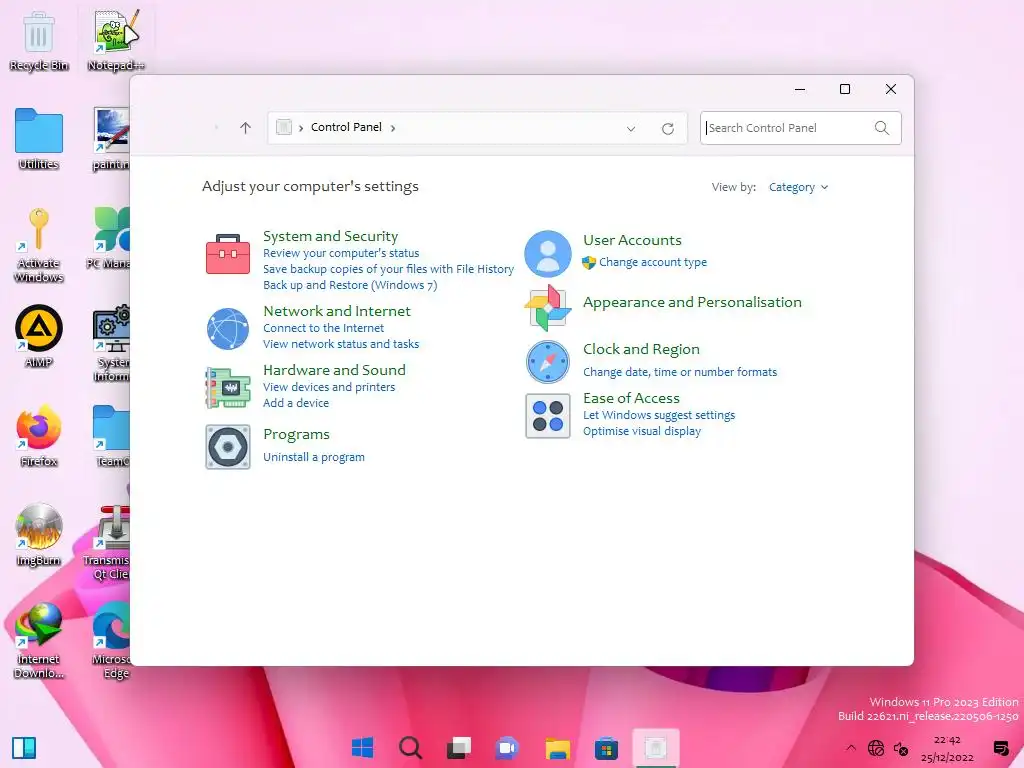1024x768 pixels.
Task: Click the Network and Internet globe icon
Action: pyautogui.click(x=228, y=329)
